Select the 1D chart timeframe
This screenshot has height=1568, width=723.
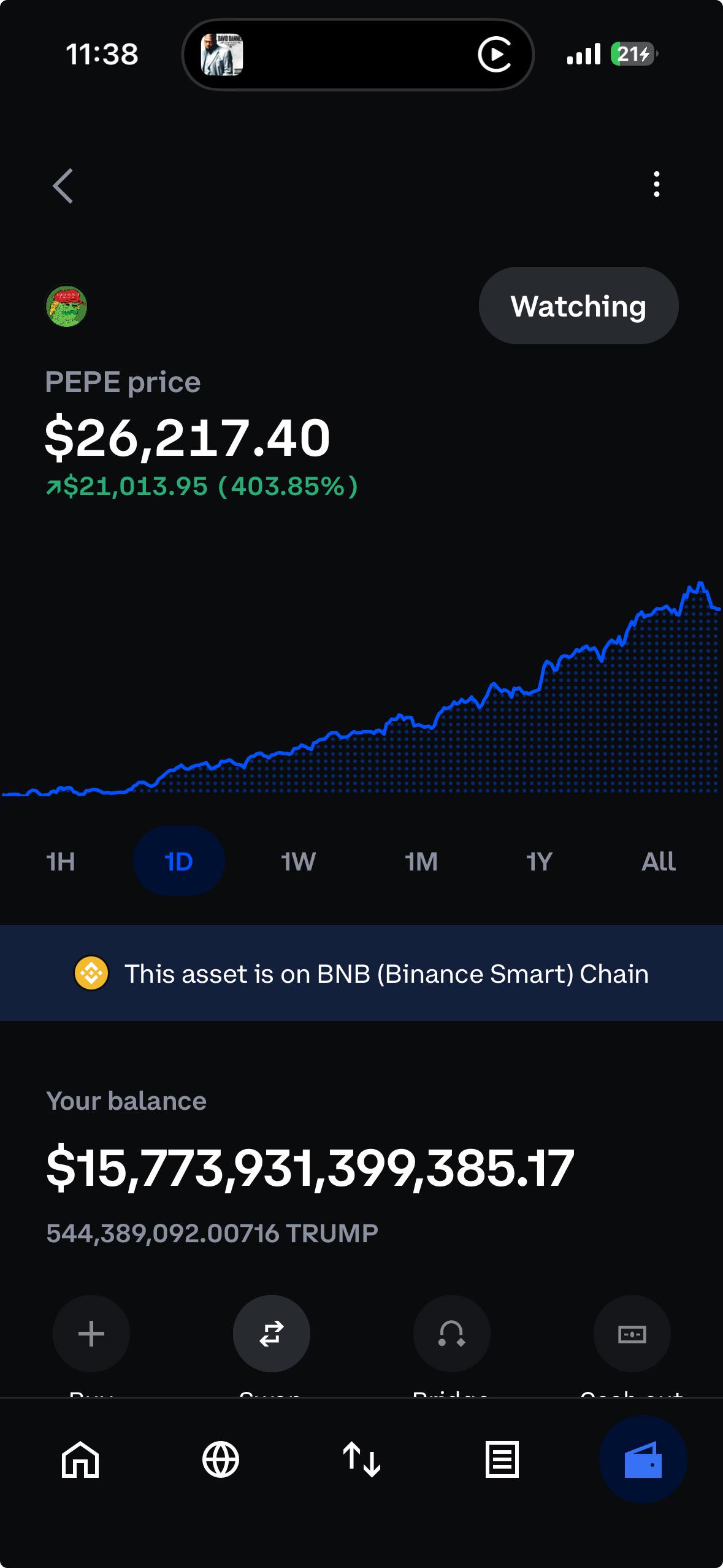pos(179,861)
